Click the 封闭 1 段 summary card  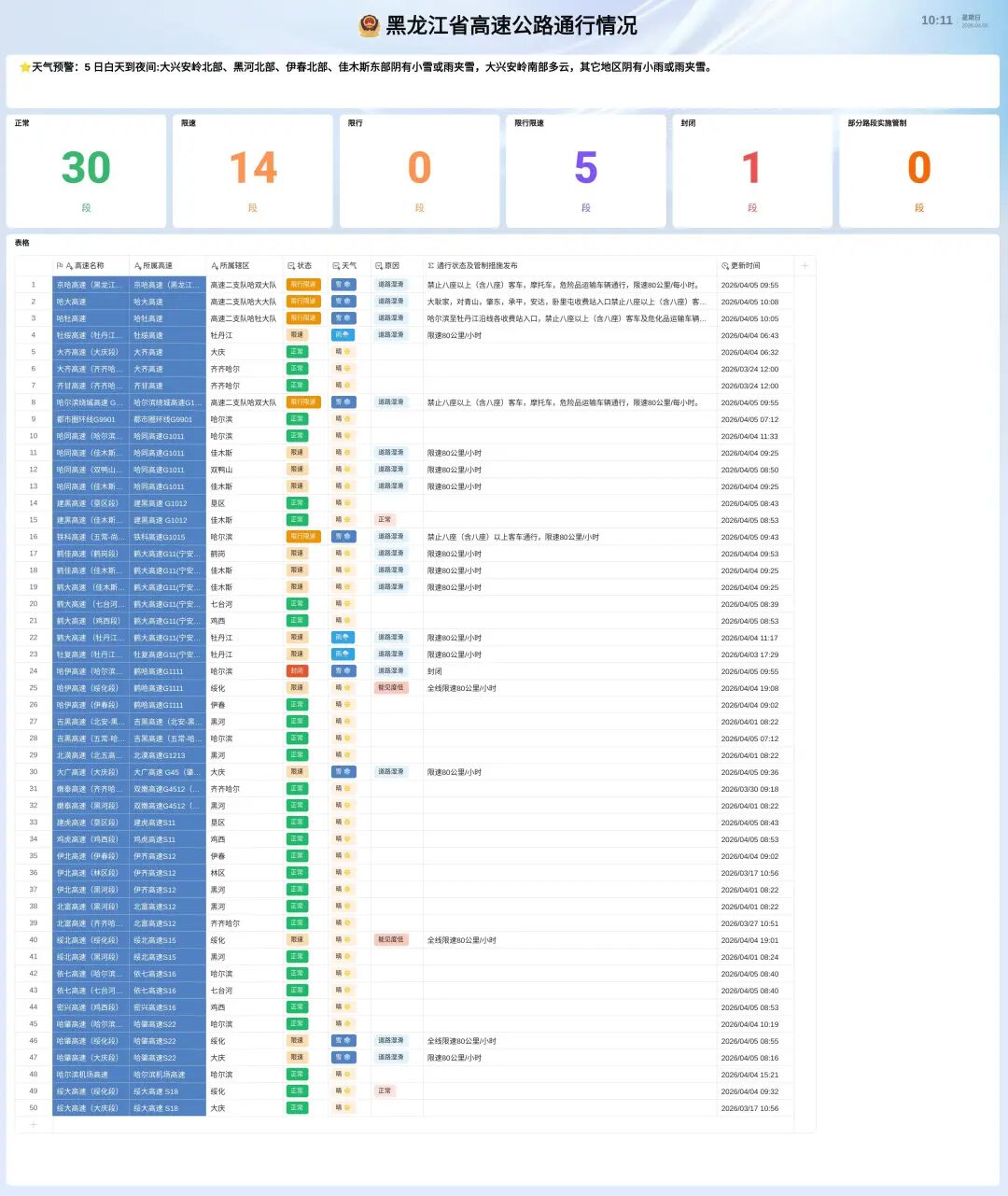pos(752,171)
